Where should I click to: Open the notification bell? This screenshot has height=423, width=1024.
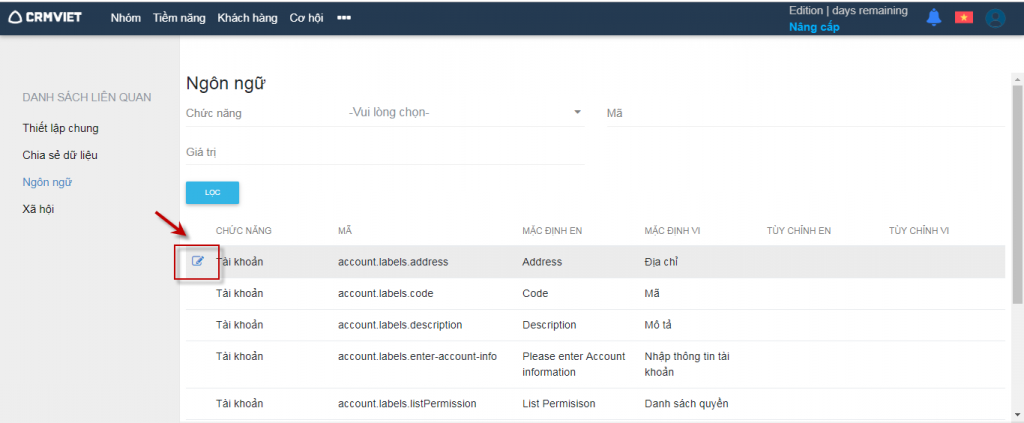coord(934,17)
